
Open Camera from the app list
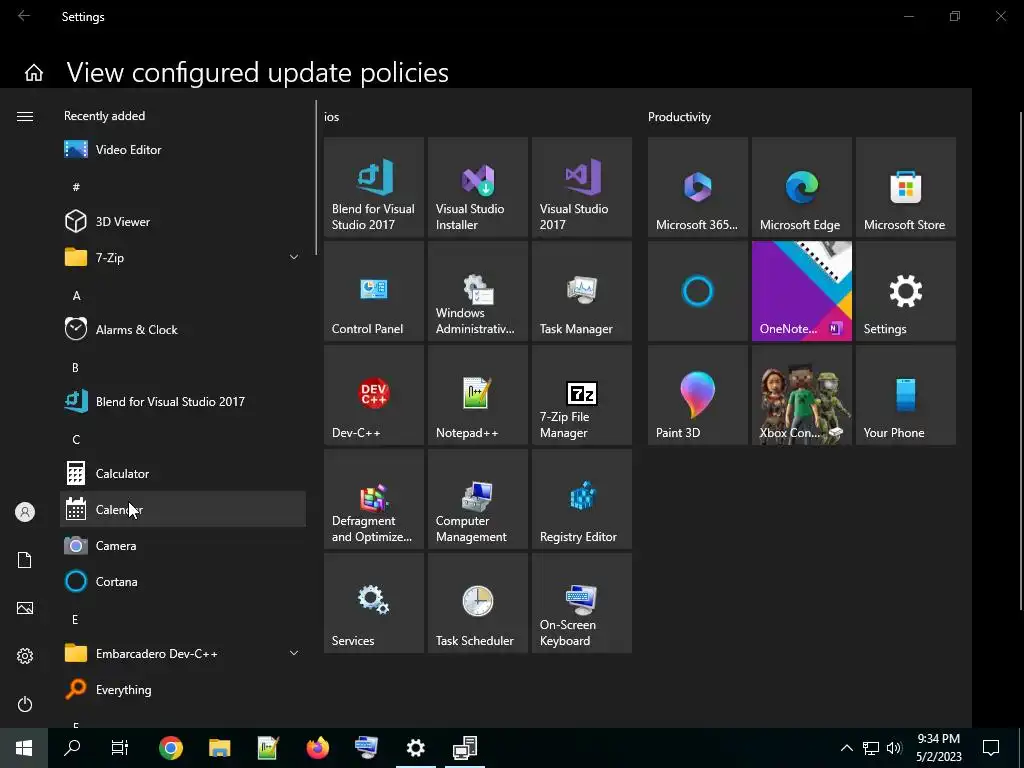183,545
